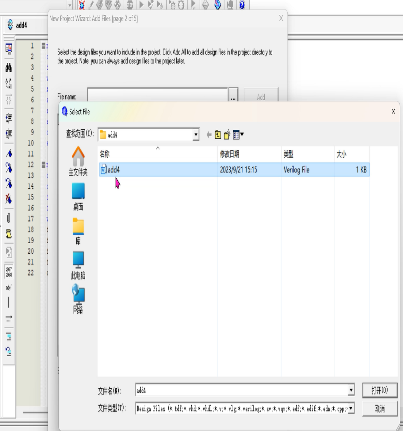Expand the look-in folder add4 dropdown

tap(196, 135)
